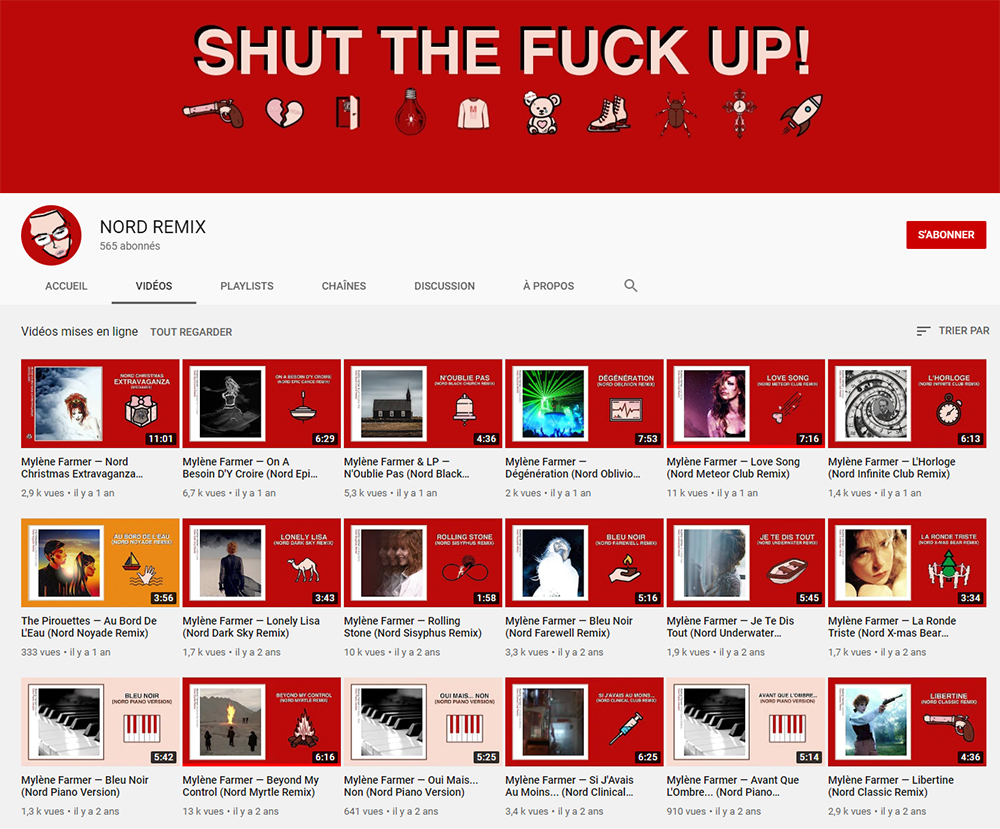
Task: Select the Vidéos tab
Action: coord(154,286)
